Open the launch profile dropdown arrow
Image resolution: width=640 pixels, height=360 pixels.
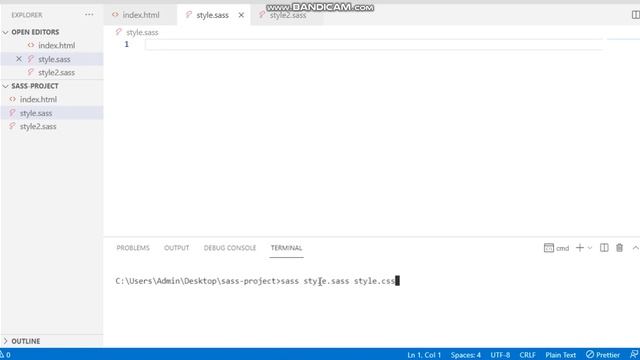tap(590, 248)
